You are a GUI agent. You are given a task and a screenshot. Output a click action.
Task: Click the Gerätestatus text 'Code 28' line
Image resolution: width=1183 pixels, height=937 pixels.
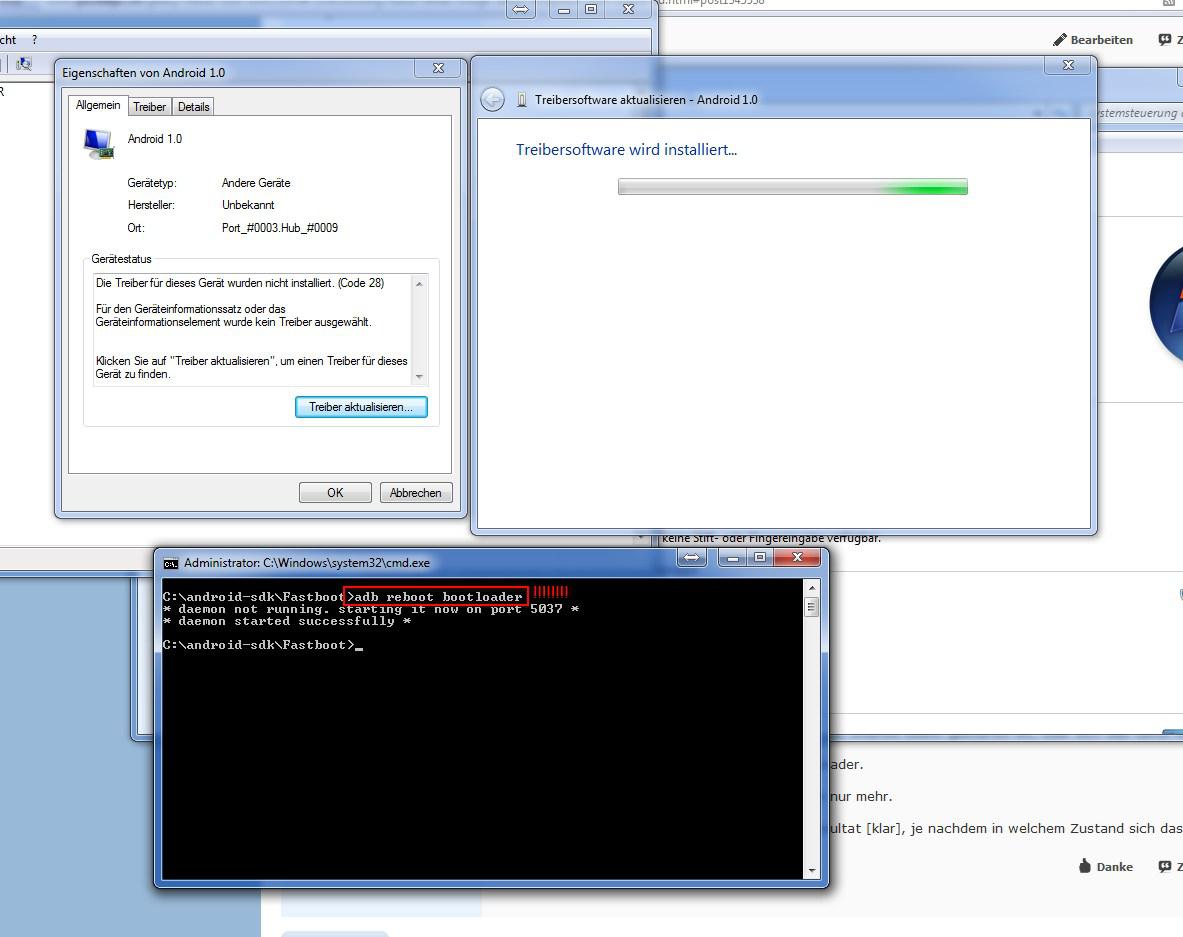pos(240,283)
